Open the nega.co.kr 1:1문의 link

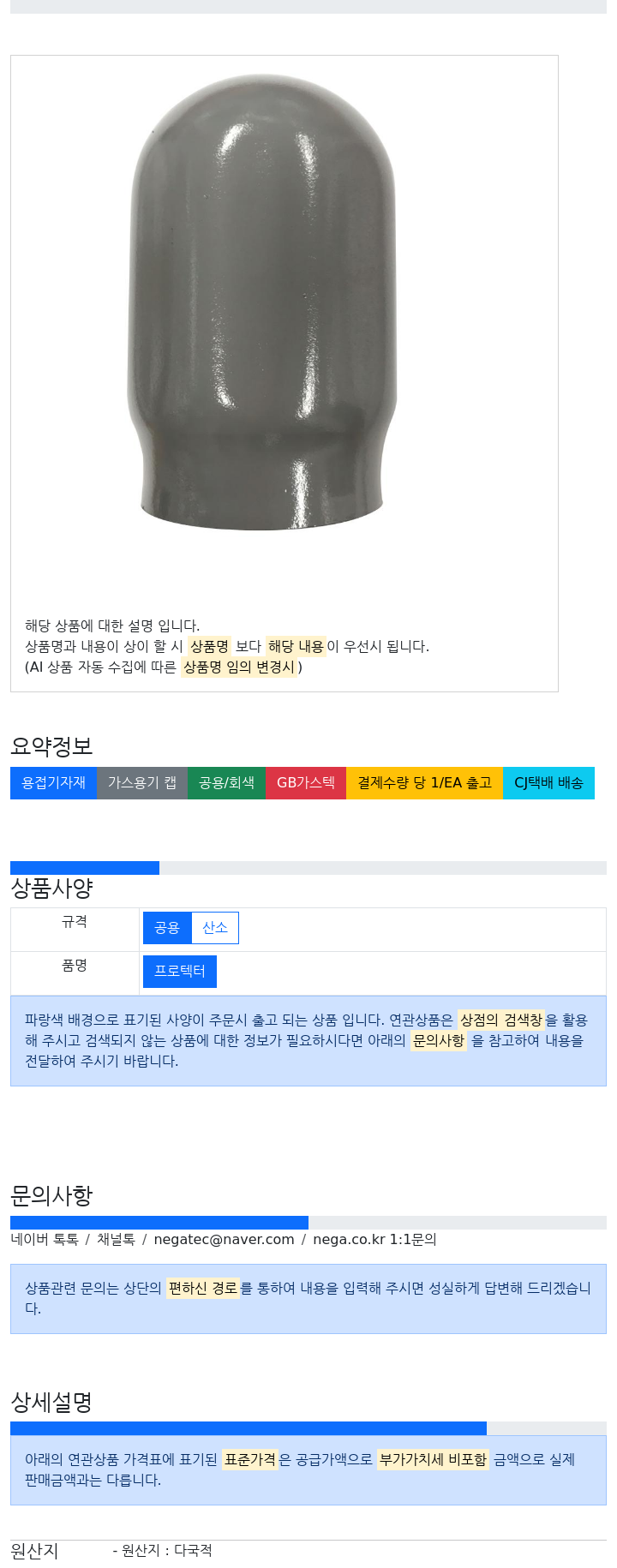pos(374,1240)
